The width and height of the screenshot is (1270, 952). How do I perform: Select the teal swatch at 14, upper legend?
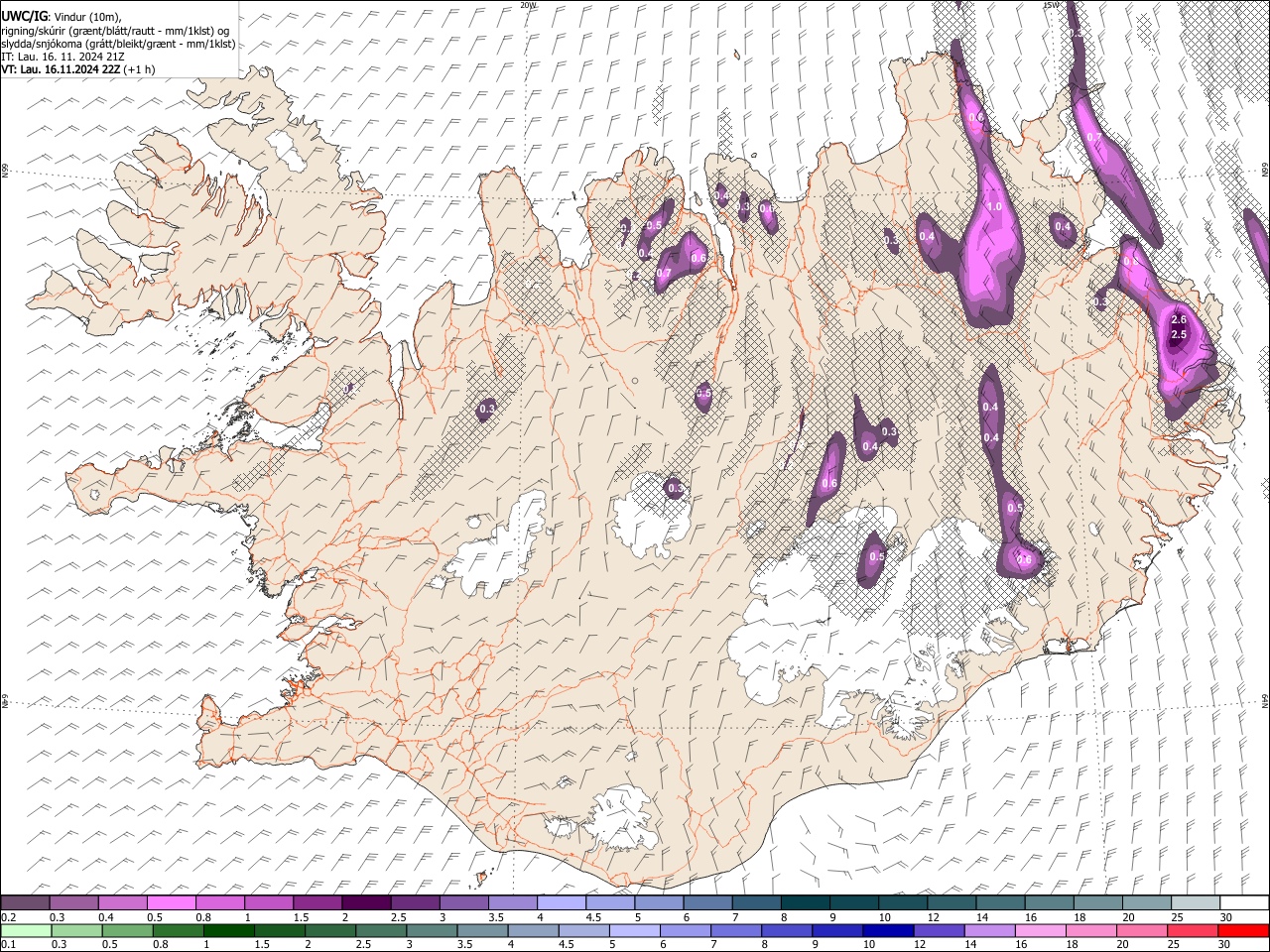[x=1000, y=902]
